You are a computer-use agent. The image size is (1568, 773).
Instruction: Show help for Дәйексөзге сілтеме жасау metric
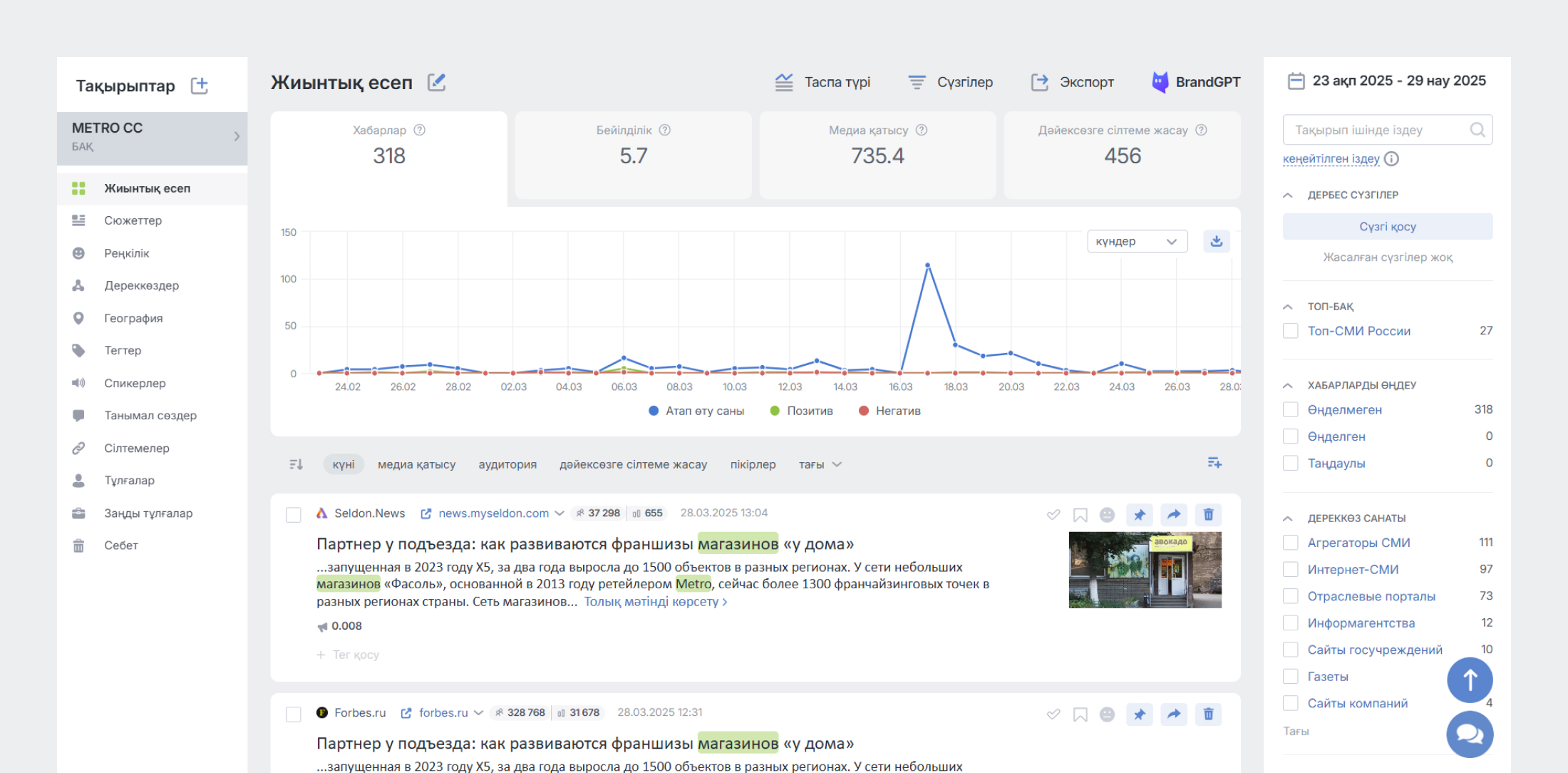[x=1201, y=130]
